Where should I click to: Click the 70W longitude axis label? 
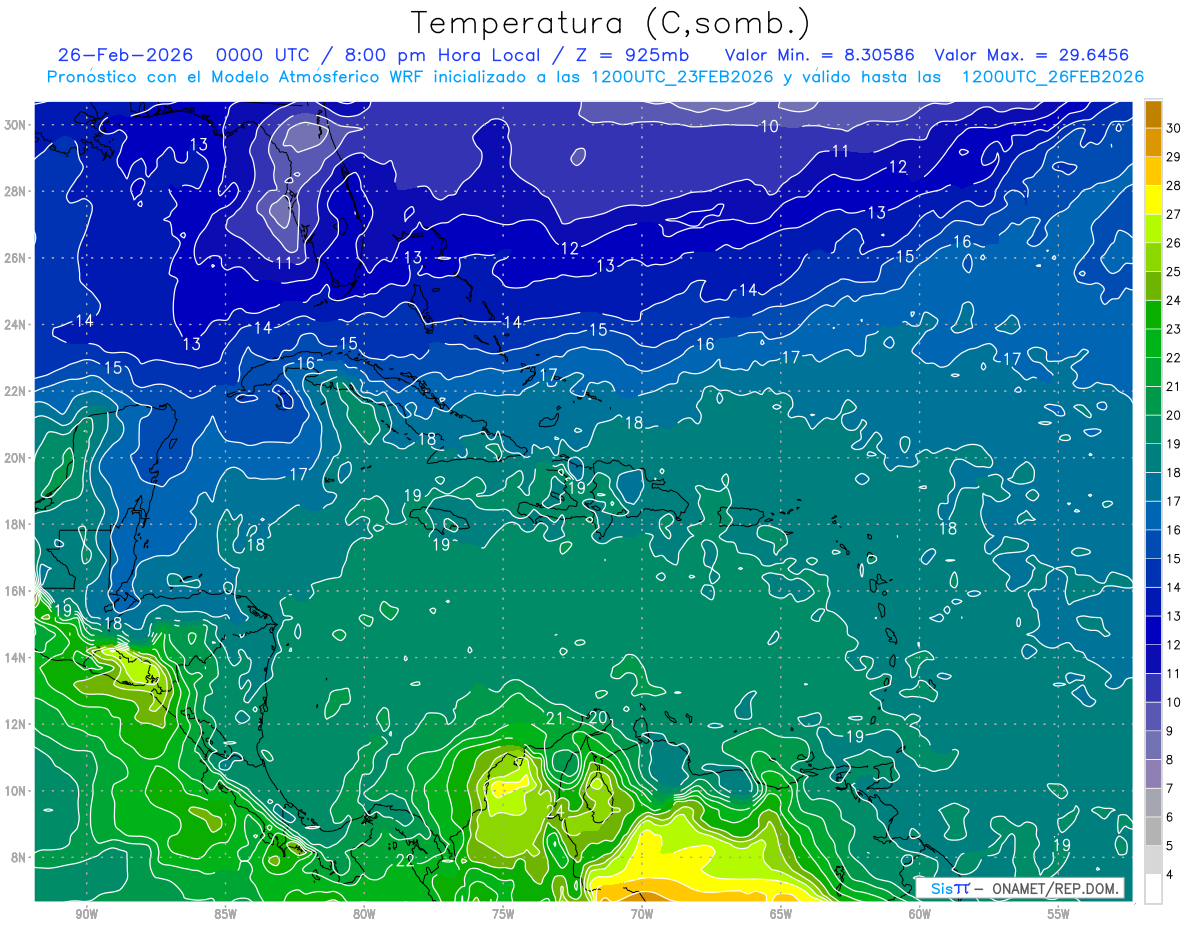[642, 914]
